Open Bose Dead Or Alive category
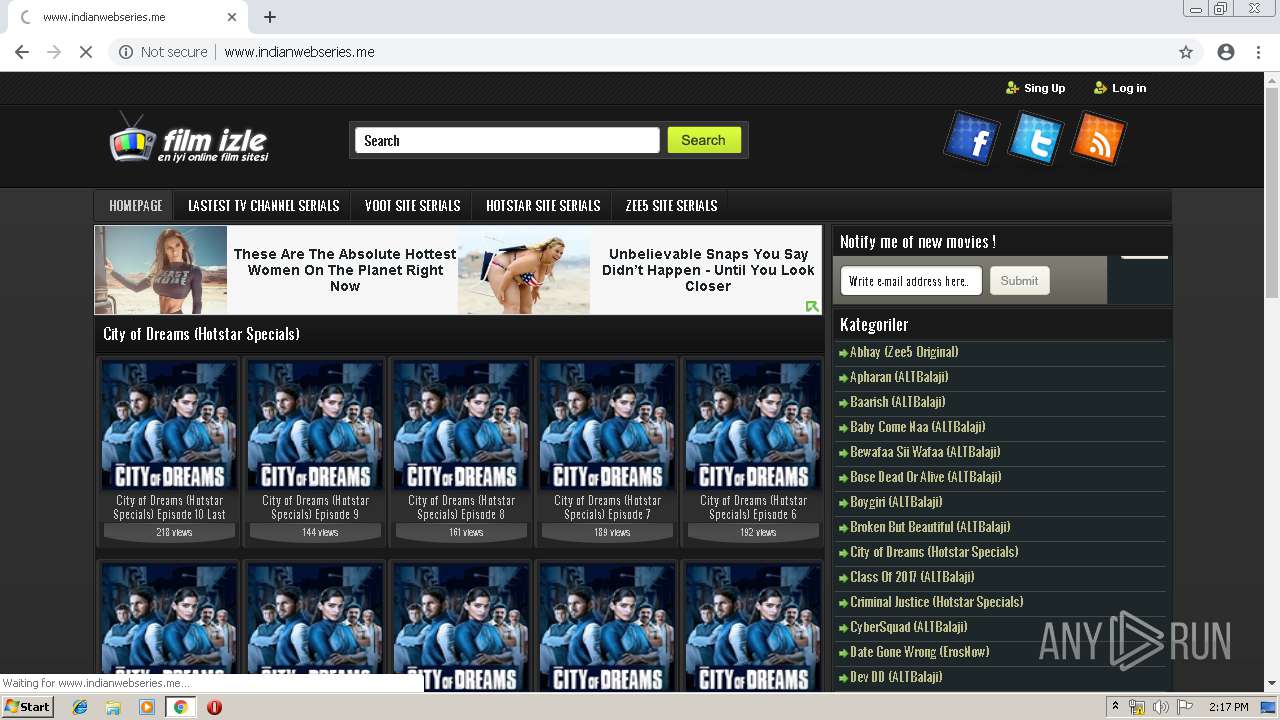This screenshot has height=720, width=1280. pyautogui.click(x=925, y=477)
